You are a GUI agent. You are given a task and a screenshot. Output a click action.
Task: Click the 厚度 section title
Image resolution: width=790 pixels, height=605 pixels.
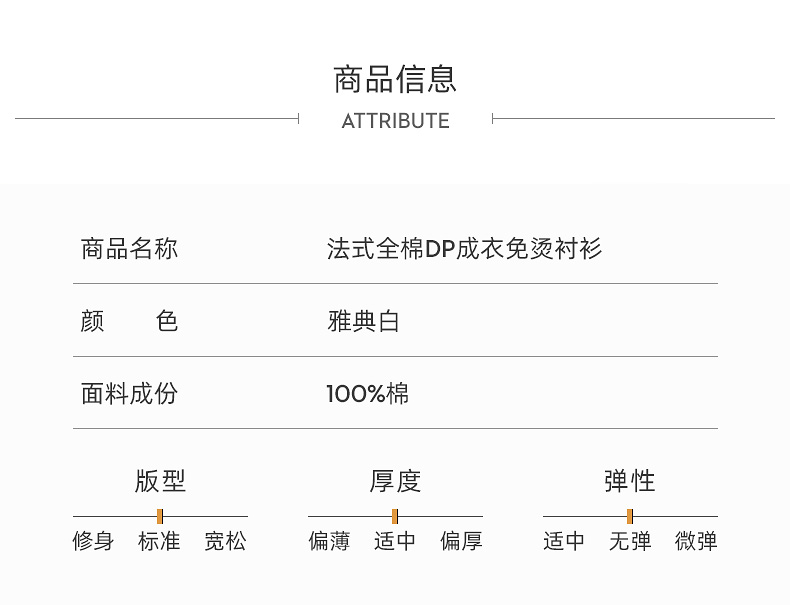(x=395, y=481)
